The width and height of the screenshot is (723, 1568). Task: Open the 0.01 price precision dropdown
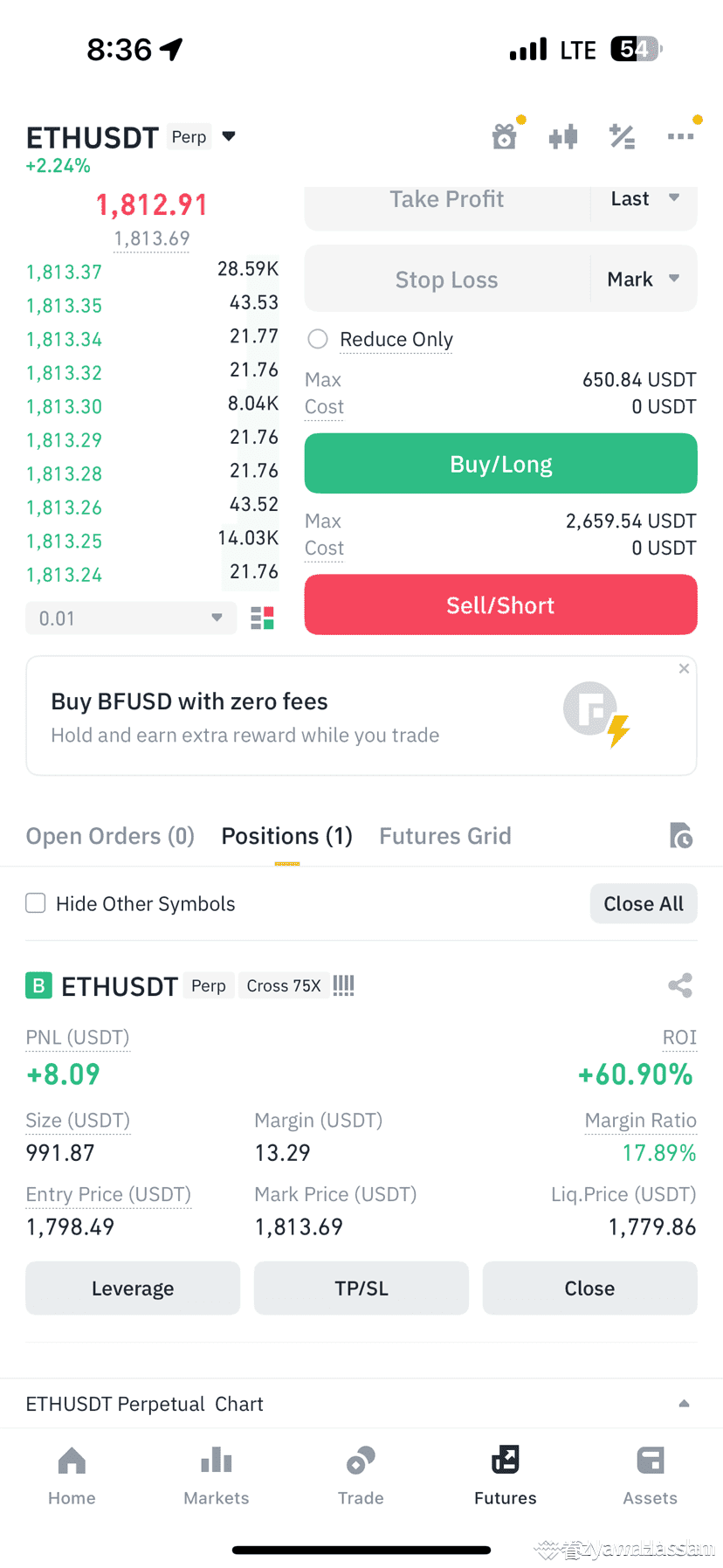[131, 618]
